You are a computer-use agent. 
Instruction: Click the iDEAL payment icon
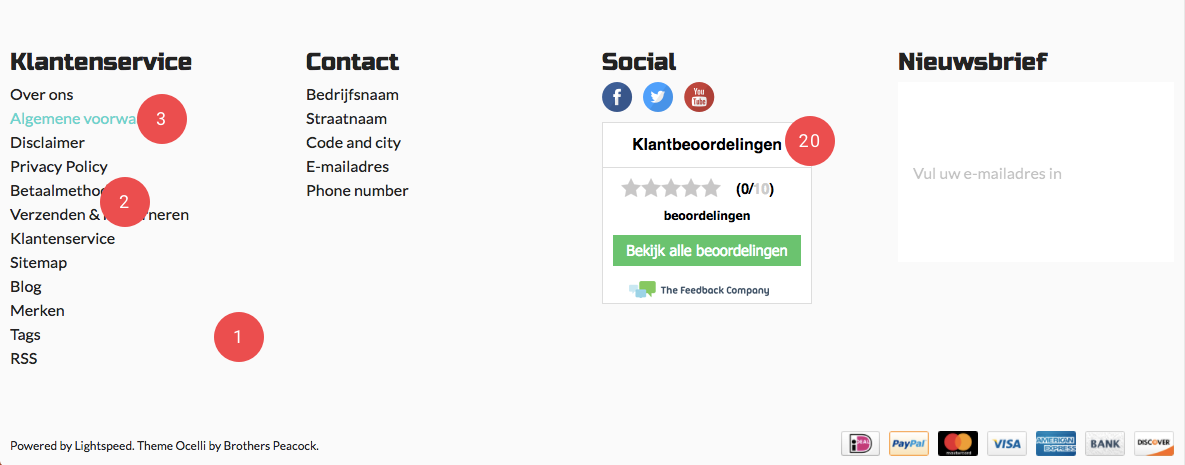861,443
